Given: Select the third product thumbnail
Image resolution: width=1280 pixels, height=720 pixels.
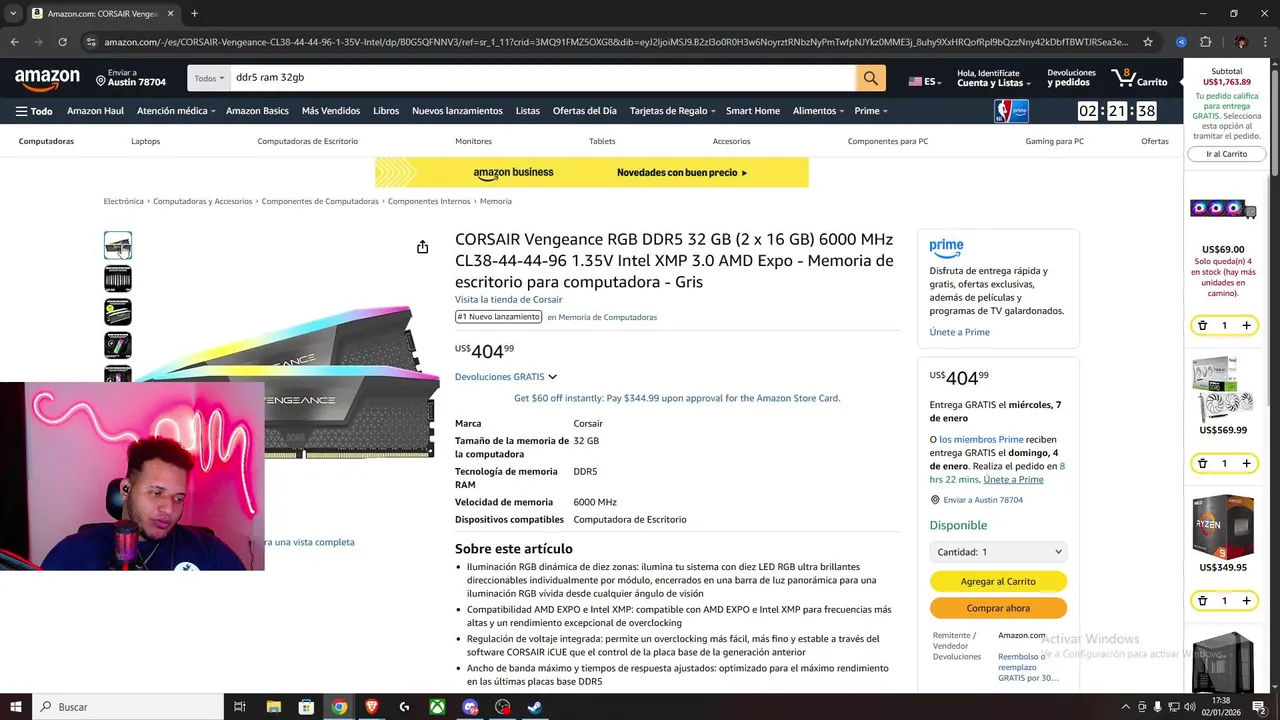Looking at the screenshot, I should pyautogui.click(x=118, y=312).
